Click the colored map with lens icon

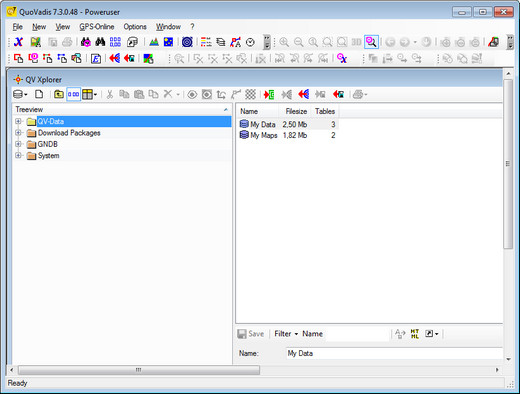[148, 59]
